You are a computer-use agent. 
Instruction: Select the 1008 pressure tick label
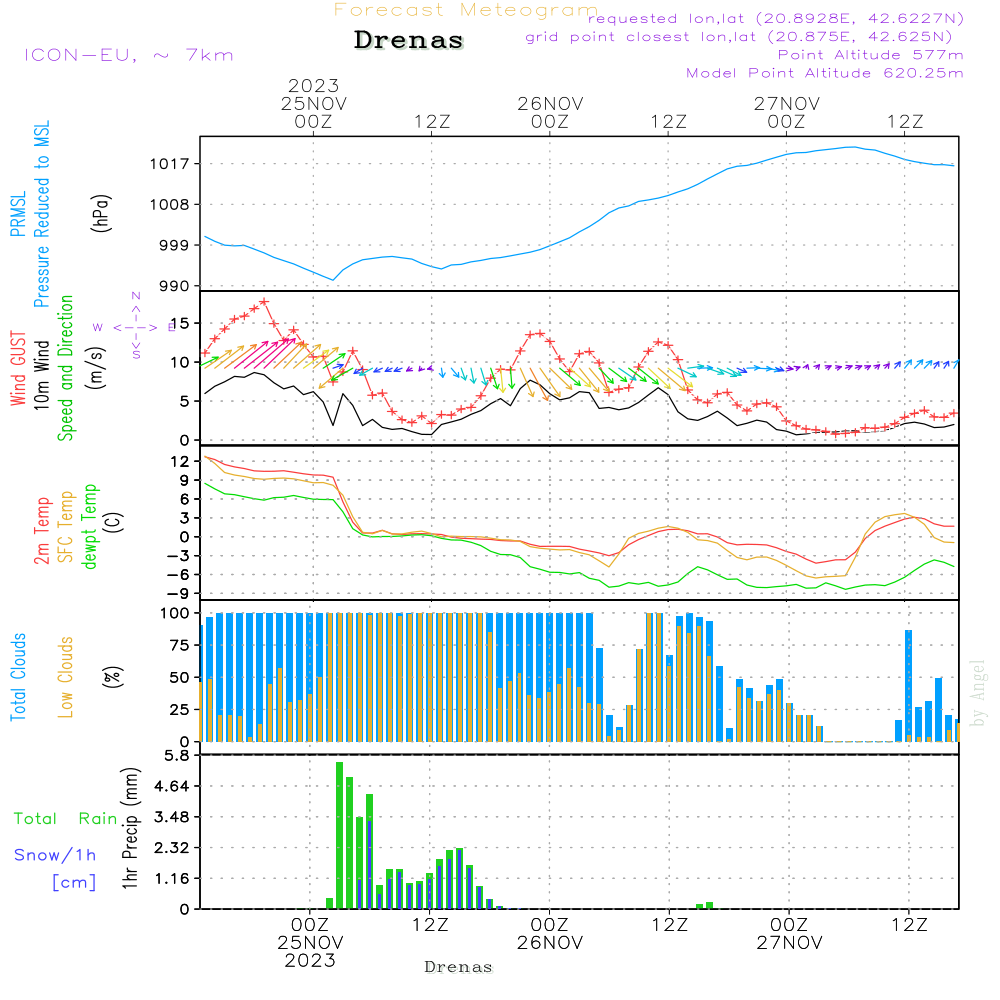[x=169, y=205]
